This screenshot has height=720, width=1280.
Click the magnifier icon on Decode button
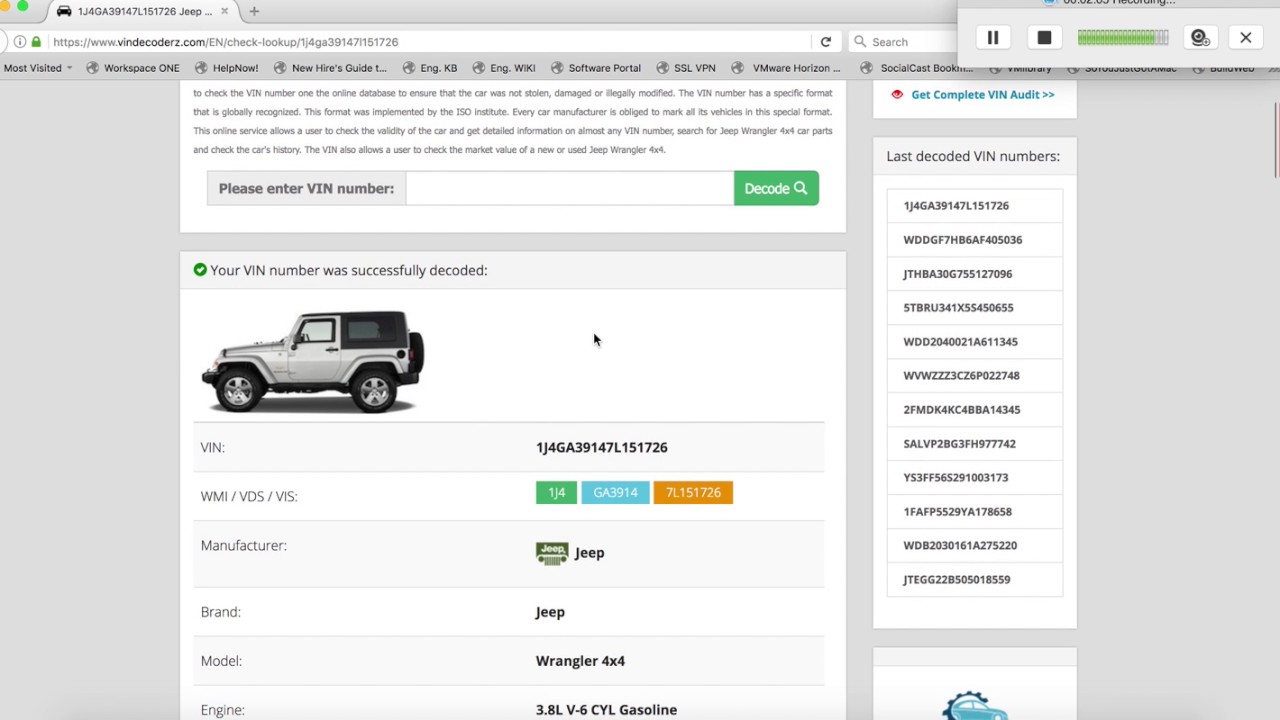[800, 188]
